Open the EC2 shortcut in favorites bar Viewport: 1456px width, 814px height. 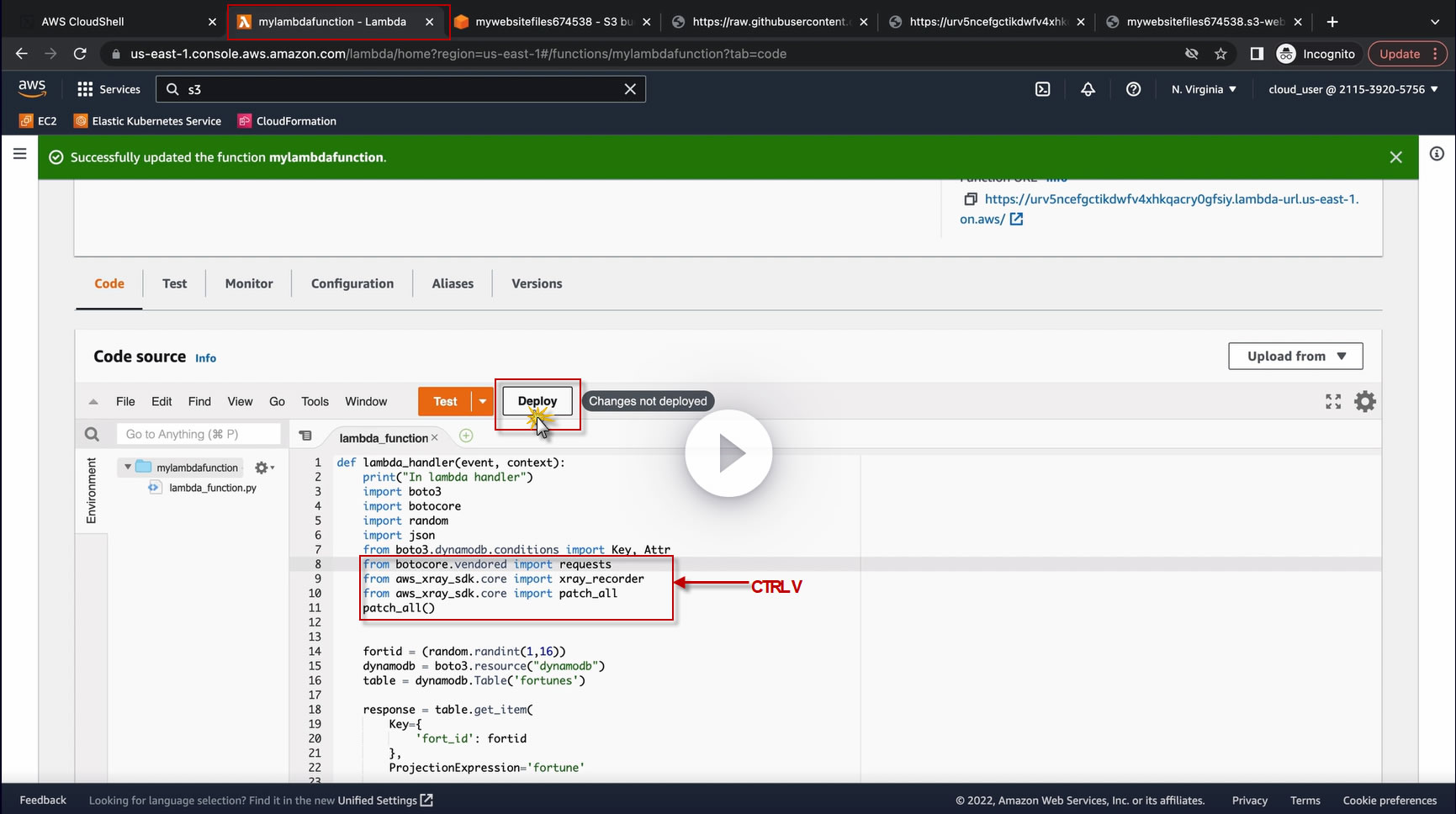(39, 121)
